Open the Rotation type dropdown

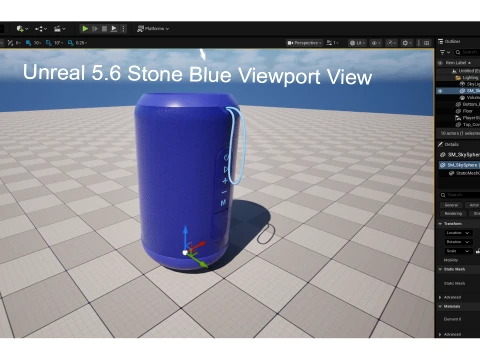pos(458,242)
